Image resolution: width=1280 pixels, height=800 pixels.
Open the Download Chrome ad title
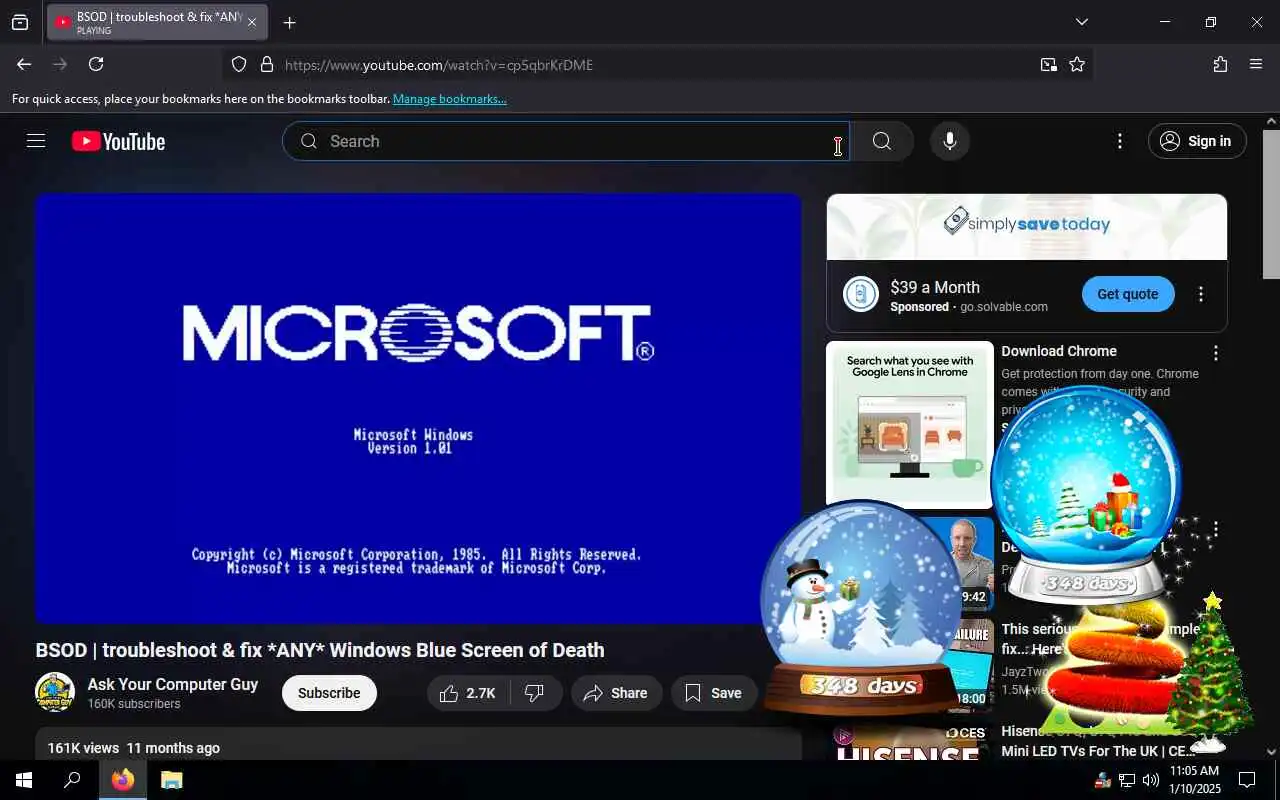(1059, 351)
